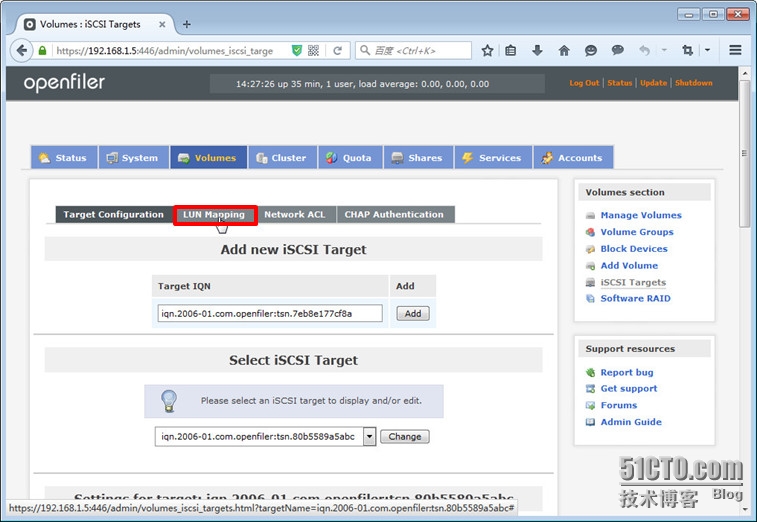Click the openfiler logo
This screenshot has width=757, height=522.
click(64, 83)
